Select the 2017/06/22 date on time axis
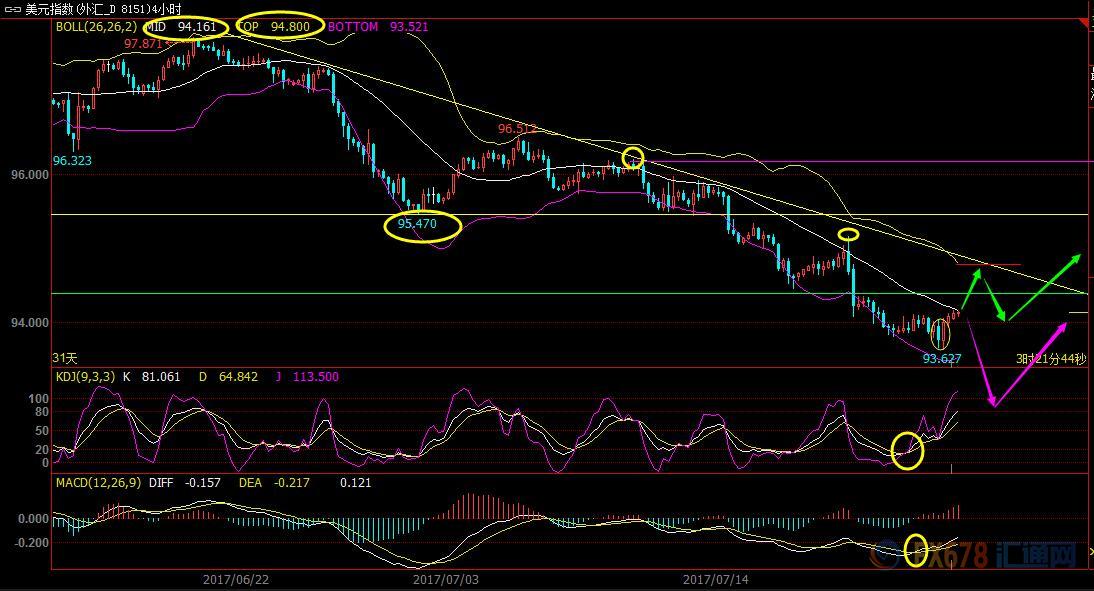This screenshot has width=1094, height=591. coord(234,579)
